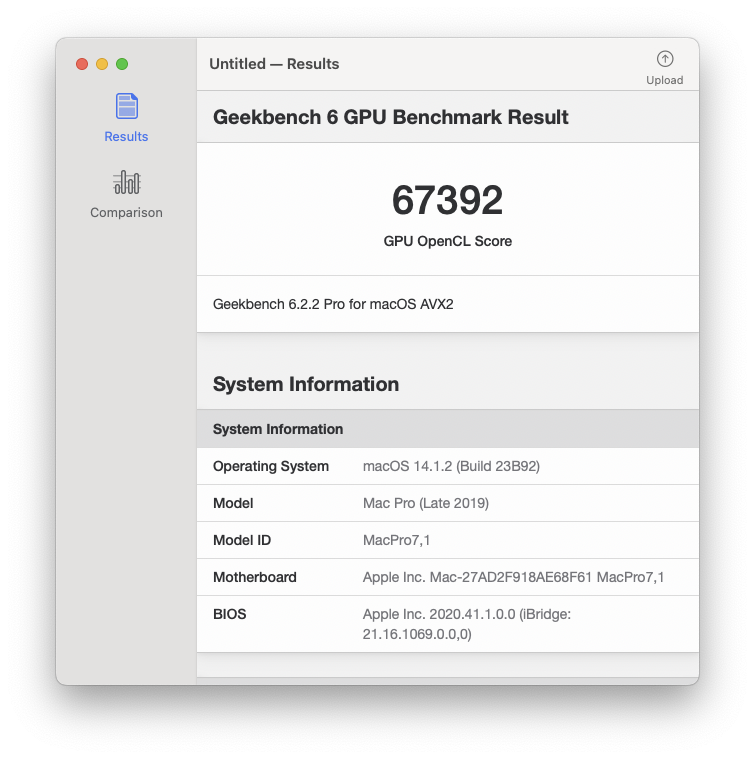Open the Comparison sidebar chart icon
Viewport: 755px width, 759px height.
tap(126, 182)
